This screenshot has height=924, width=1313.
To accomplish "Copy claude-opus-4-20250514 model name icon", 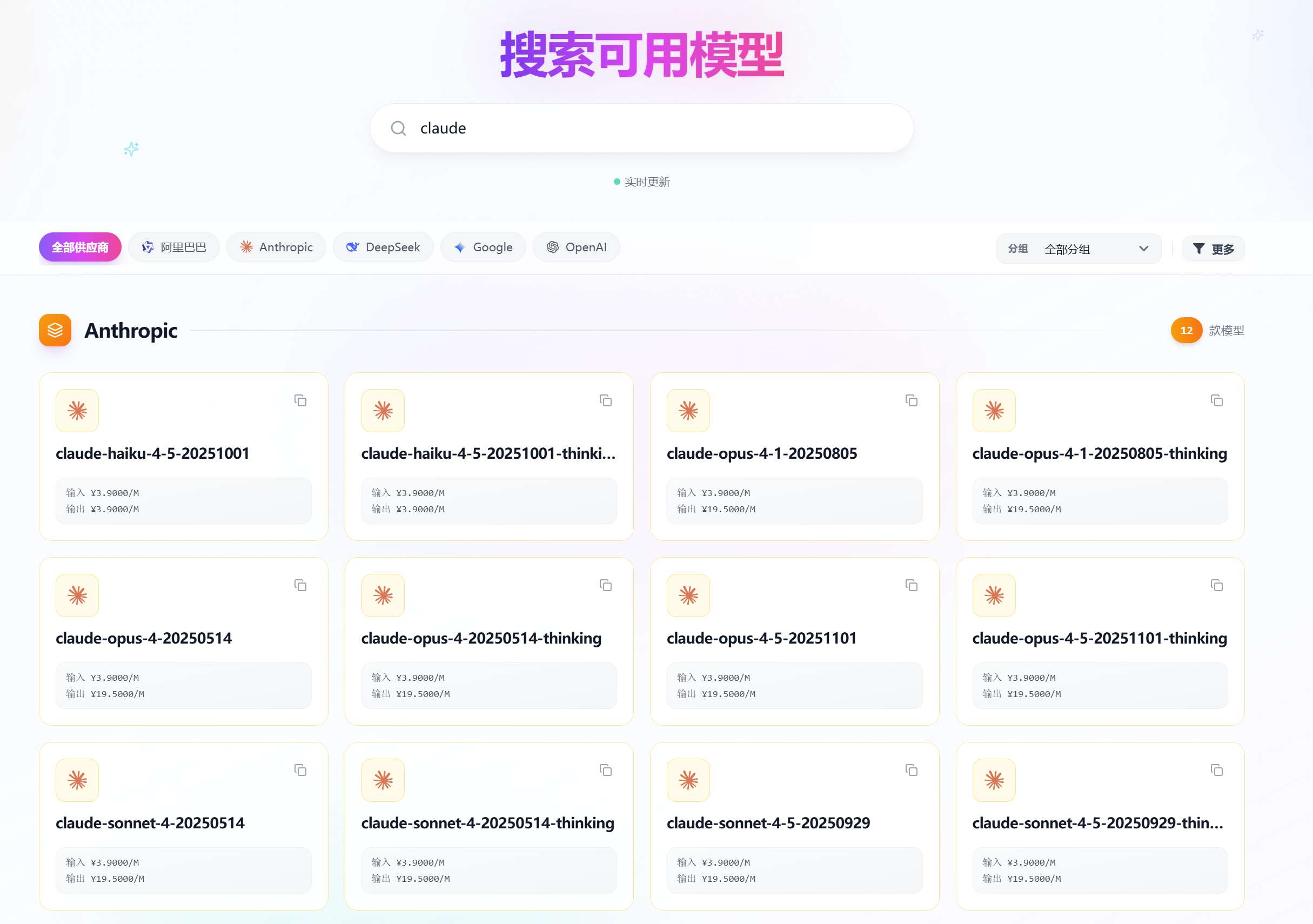I will 300,585.
